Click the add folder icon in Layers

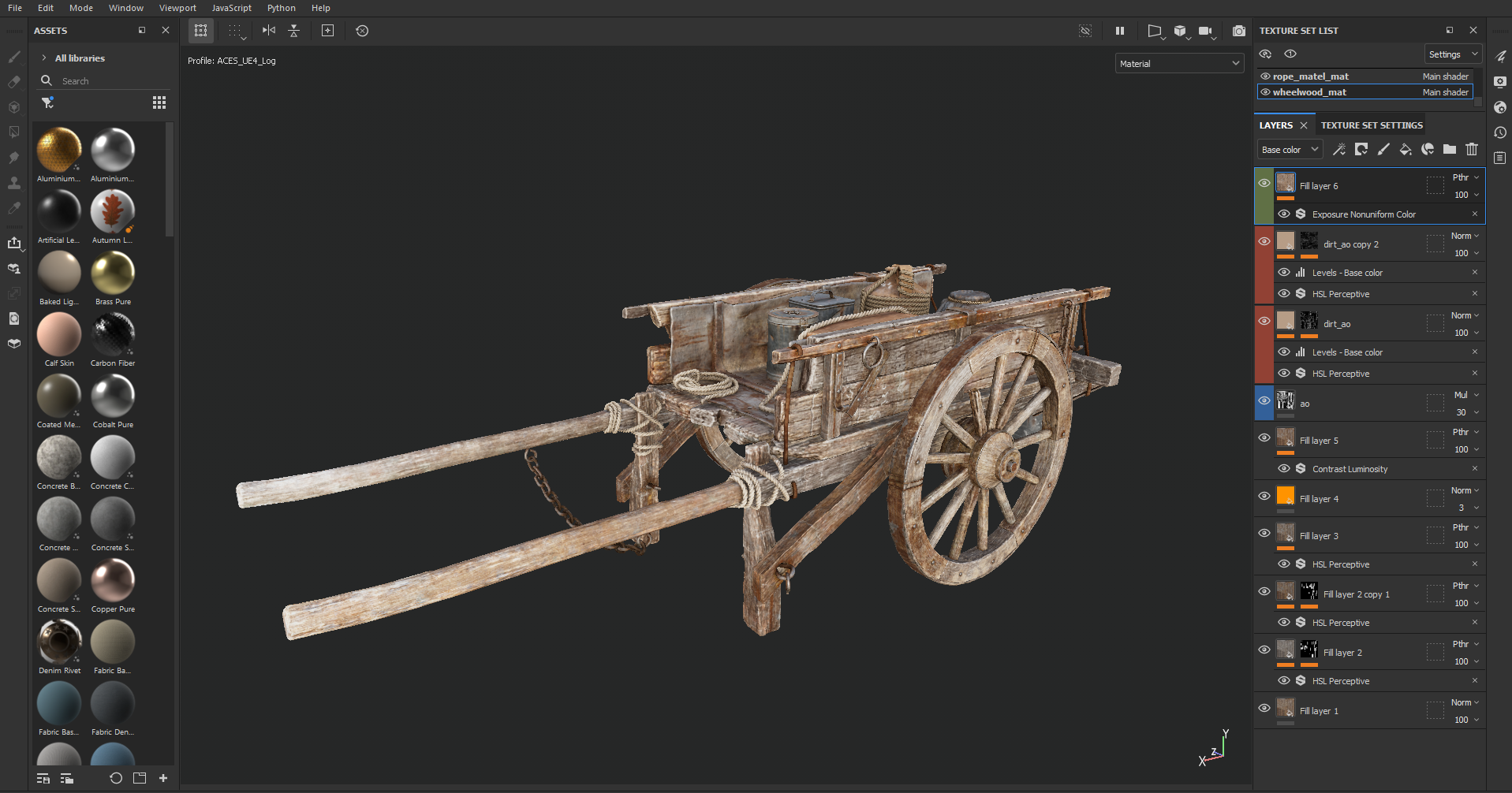[x=1450, y=149]
